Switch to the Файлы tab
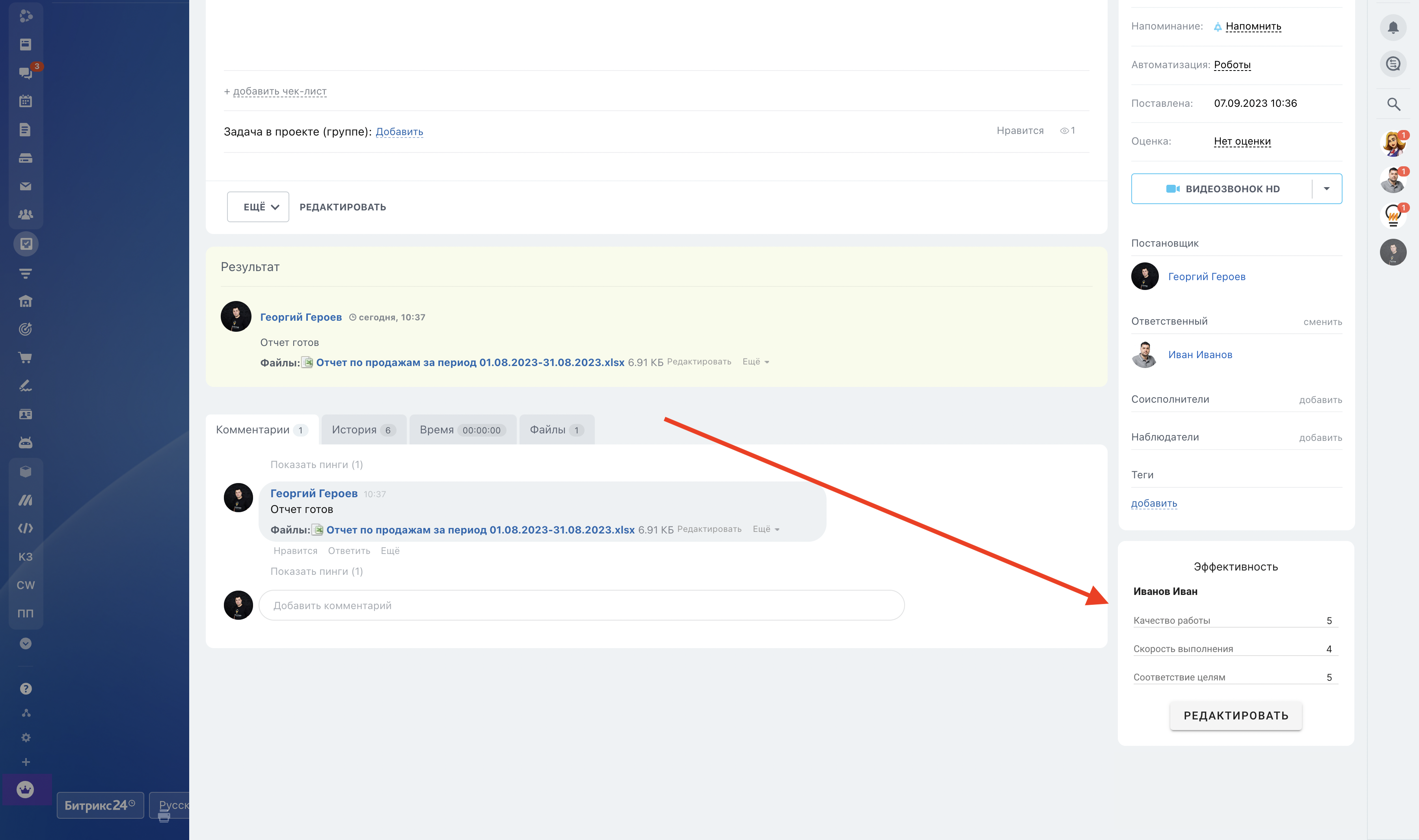1419x840 pixels. click(556, 429)
